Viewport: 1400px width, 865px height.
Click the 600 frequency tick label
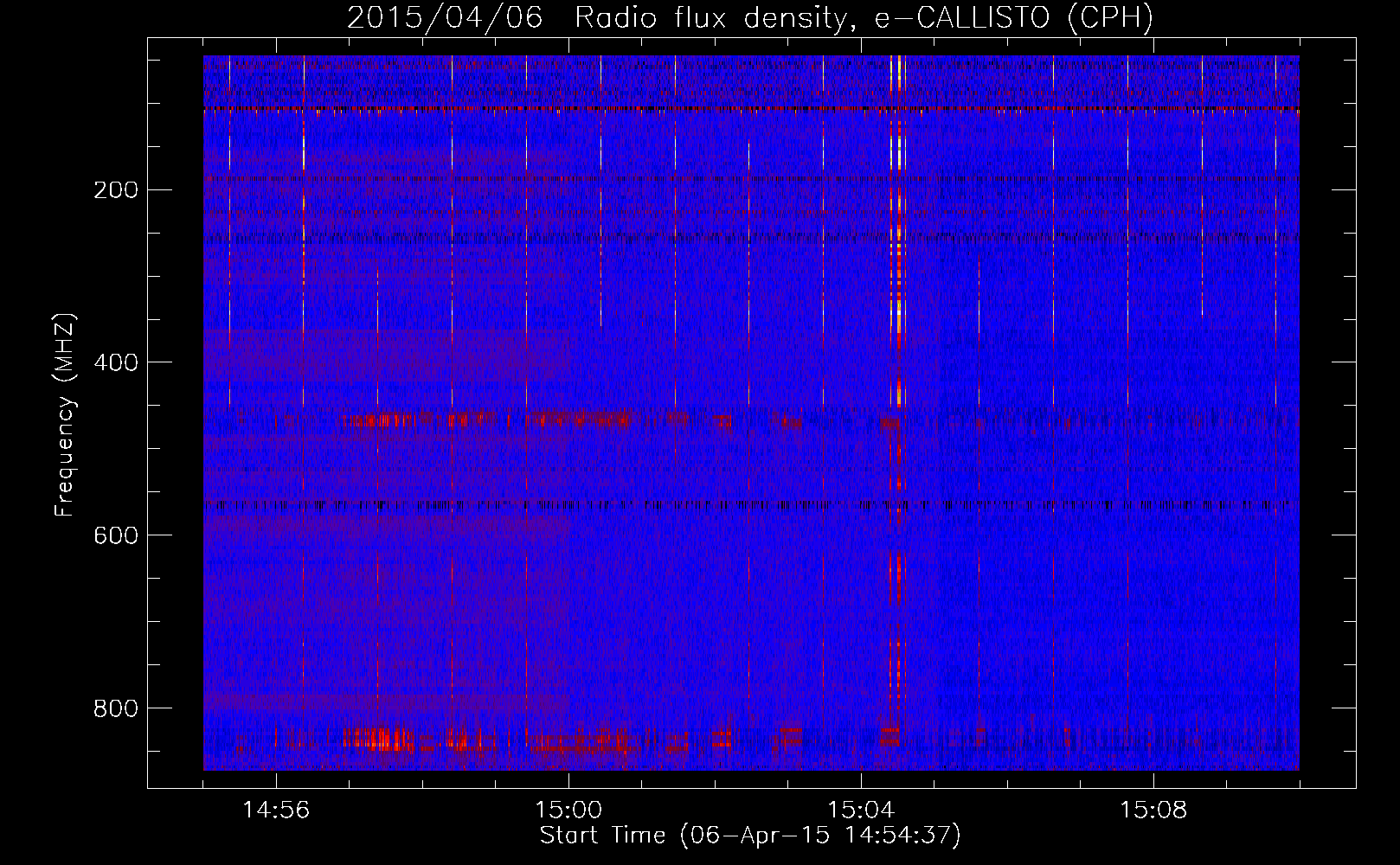click(115, 535)
